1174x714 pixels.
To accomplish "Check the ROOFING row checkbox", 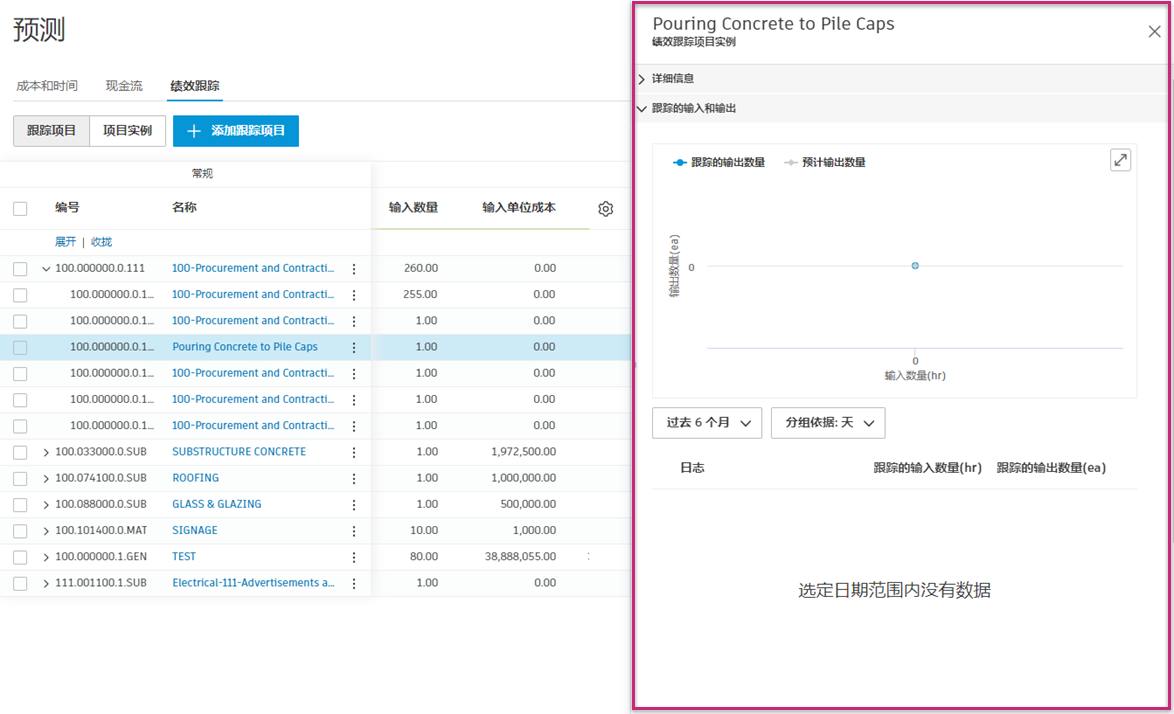I will coord(20,478).
